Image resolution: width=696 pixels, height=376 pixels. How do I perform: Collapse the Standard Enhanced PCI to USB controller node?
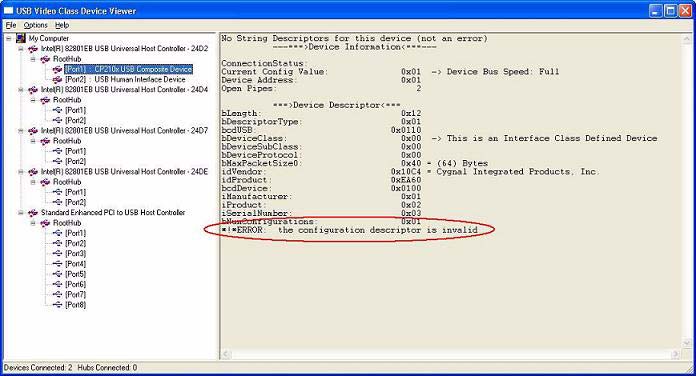tap(21, 213)
